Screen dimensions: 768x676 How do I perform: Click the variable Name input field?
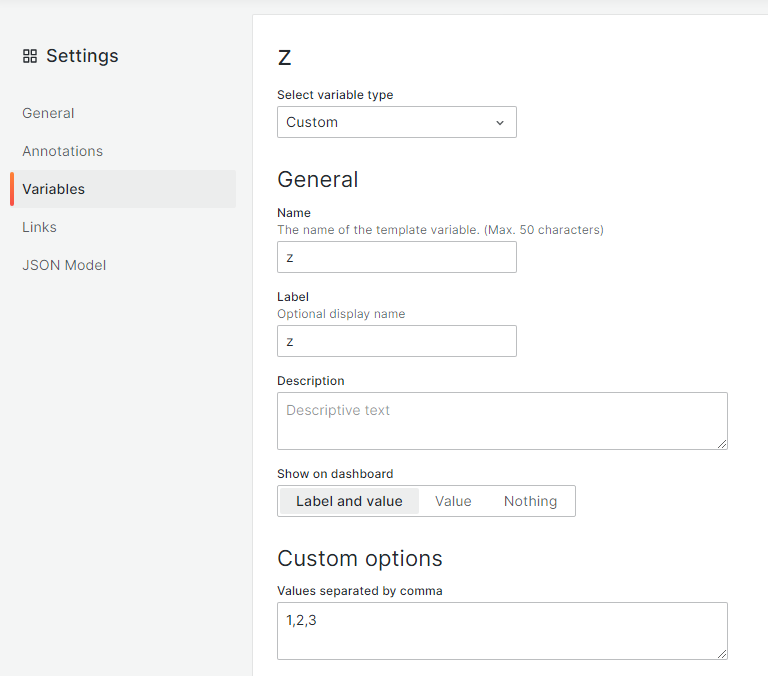[396, 257]
